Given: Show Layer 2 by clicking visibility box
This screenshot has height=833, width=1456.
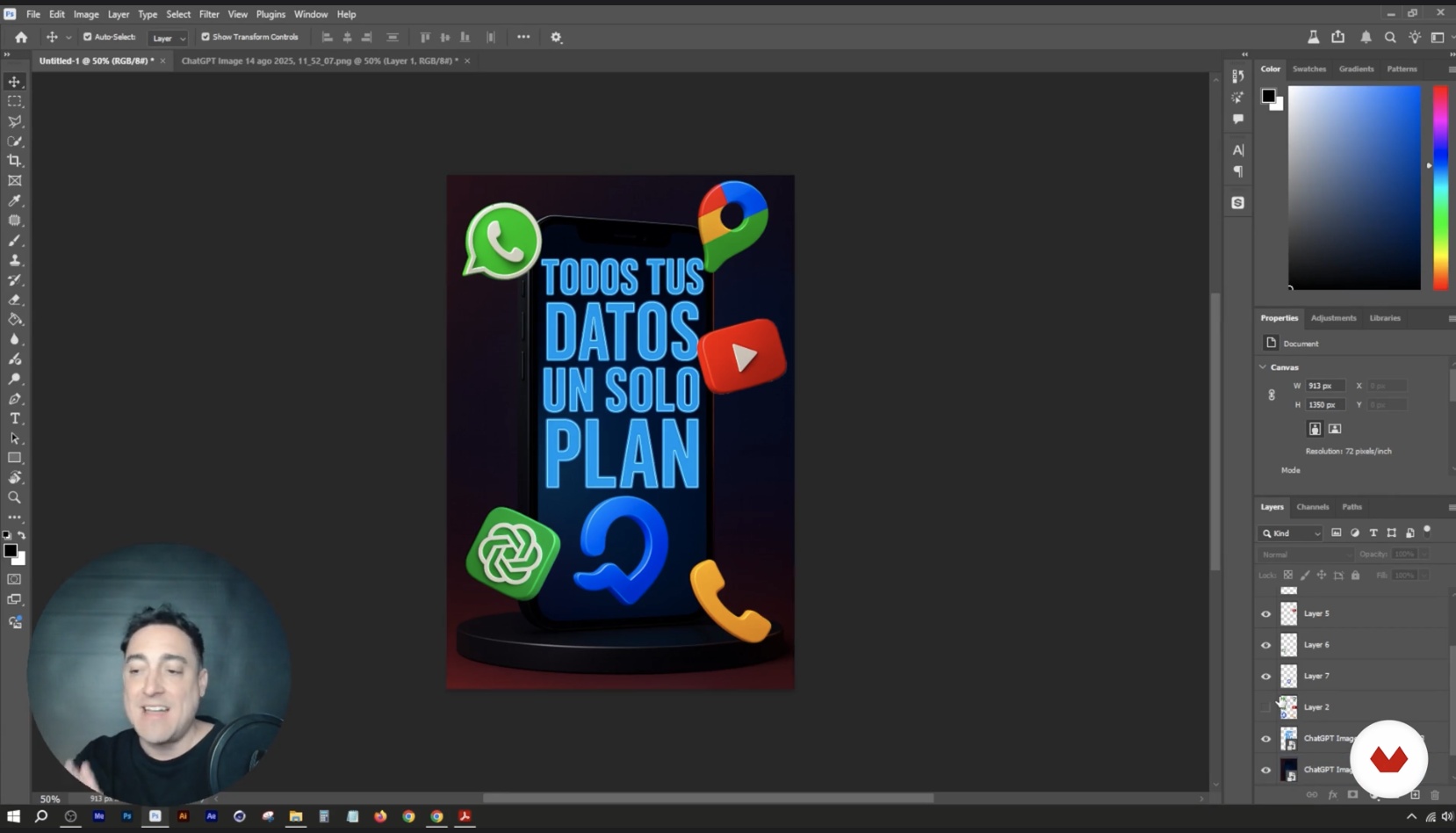Looking at the screenshot, I should (x=1265, y=707).
